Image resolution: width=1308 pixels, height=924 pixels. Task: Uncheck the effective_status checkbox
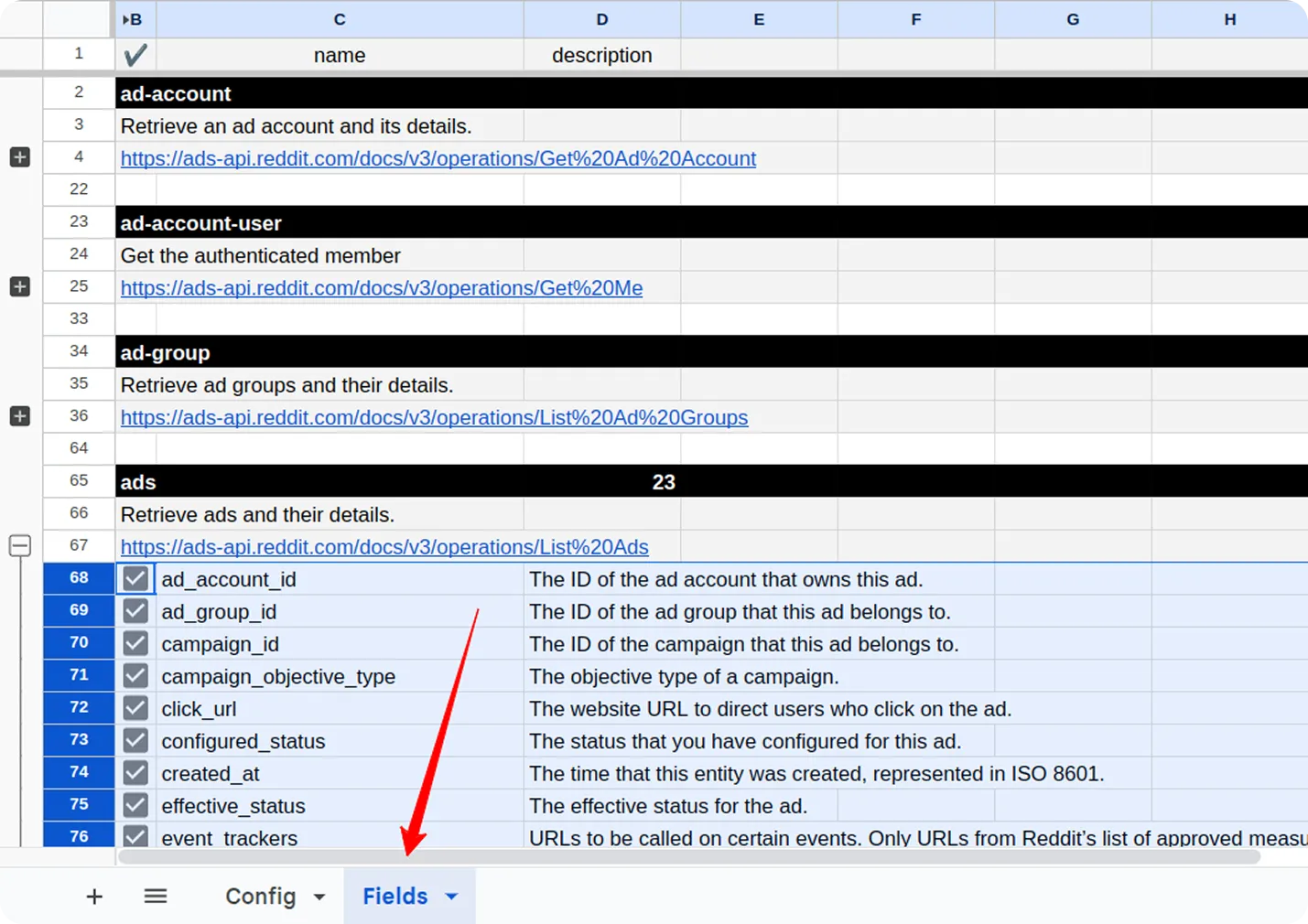point(135,805)
